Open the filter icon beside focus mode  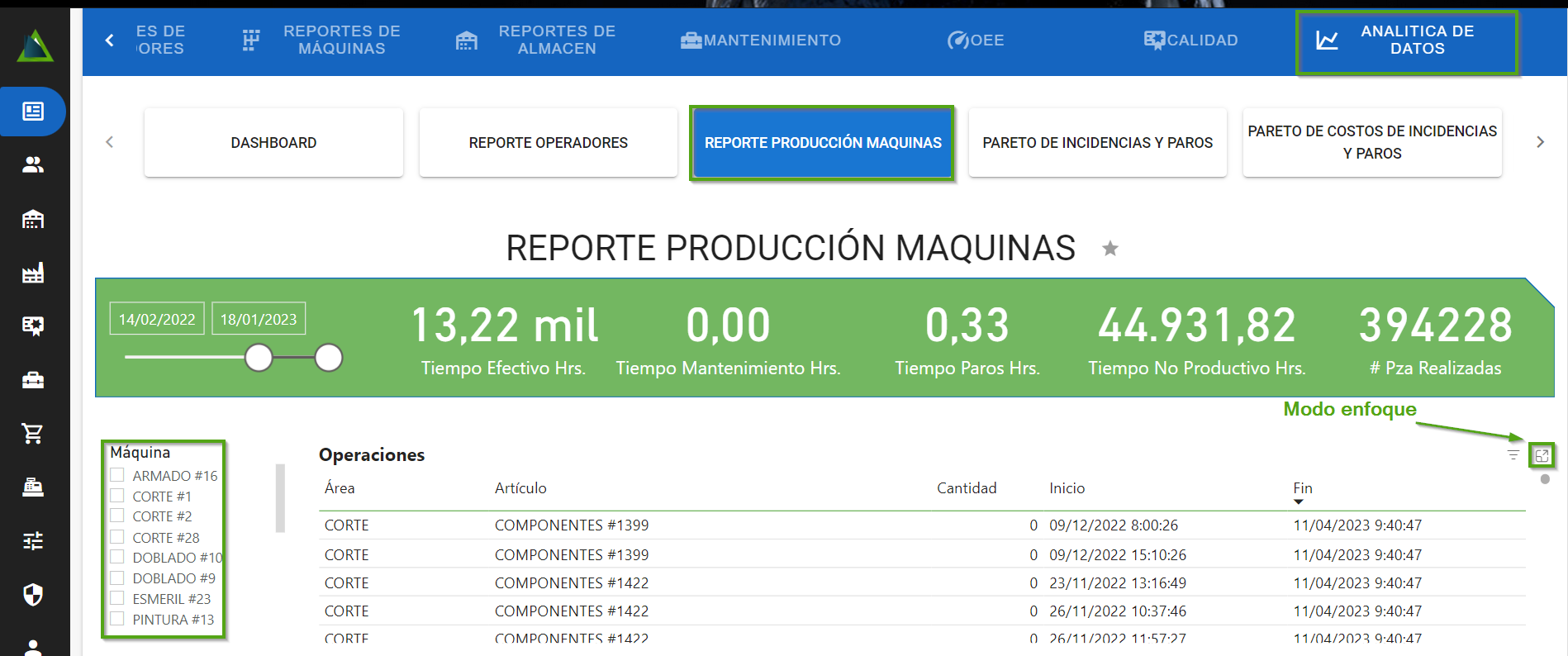(x=1513, y=455)
